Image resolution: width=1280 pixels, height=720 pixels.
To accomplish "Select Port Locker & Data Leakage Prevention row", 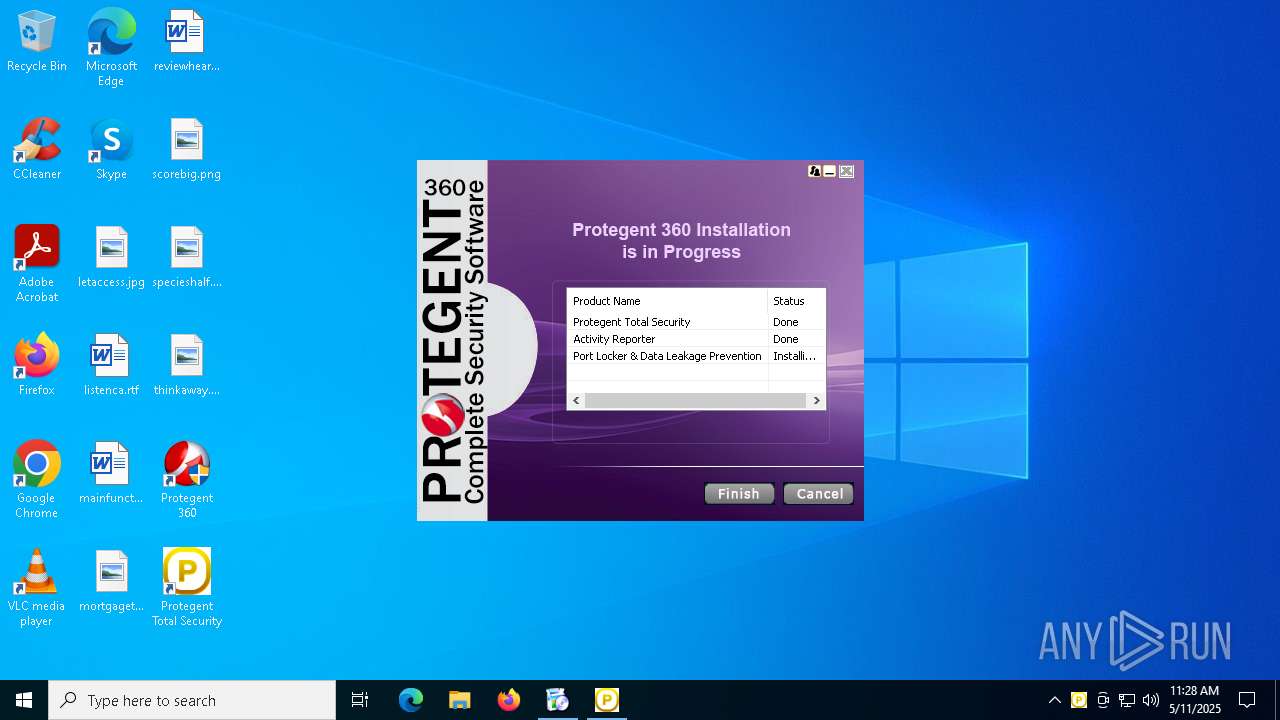I will point(696,356).
